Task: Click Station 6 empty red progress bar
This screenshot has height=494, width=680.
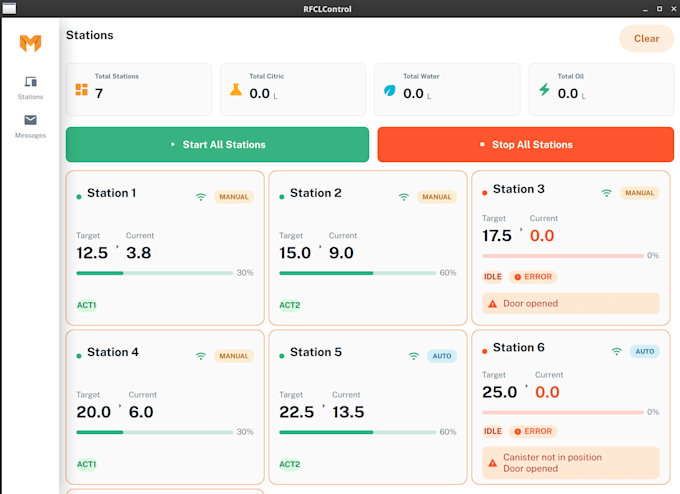Action: click(x=563, y=412)
